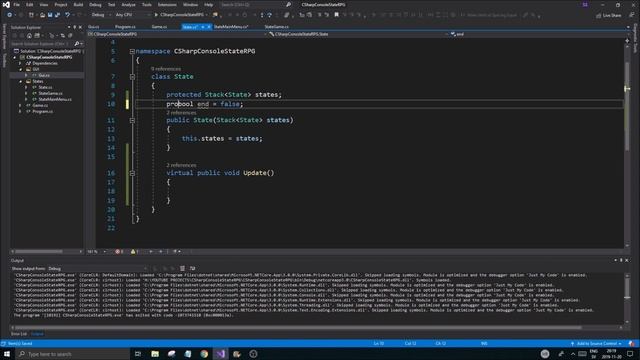
Task: Expand the Dependencies node
Action: 20,63
